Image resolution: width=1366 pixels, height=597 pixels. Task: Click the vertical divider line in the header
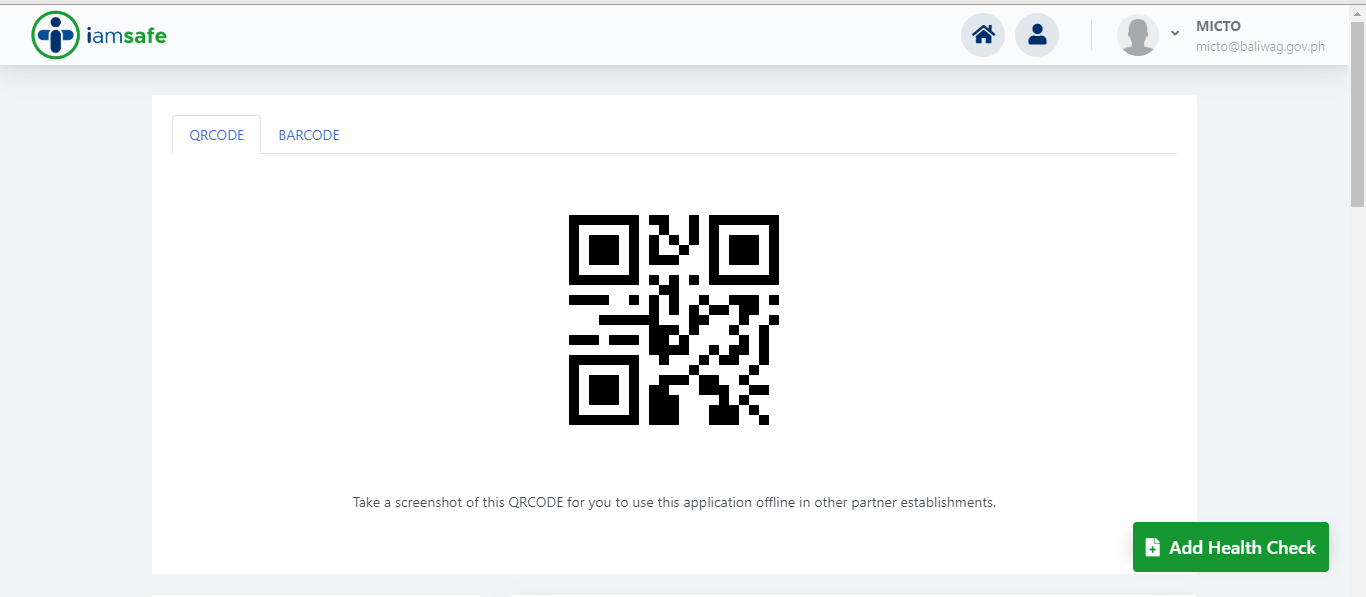click(x=1091, y=35)
